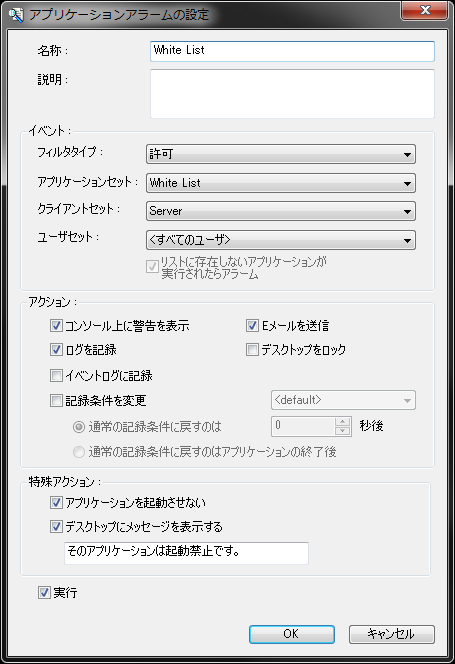Open the フィルタタイプ dropdown showing 許可

280,154
